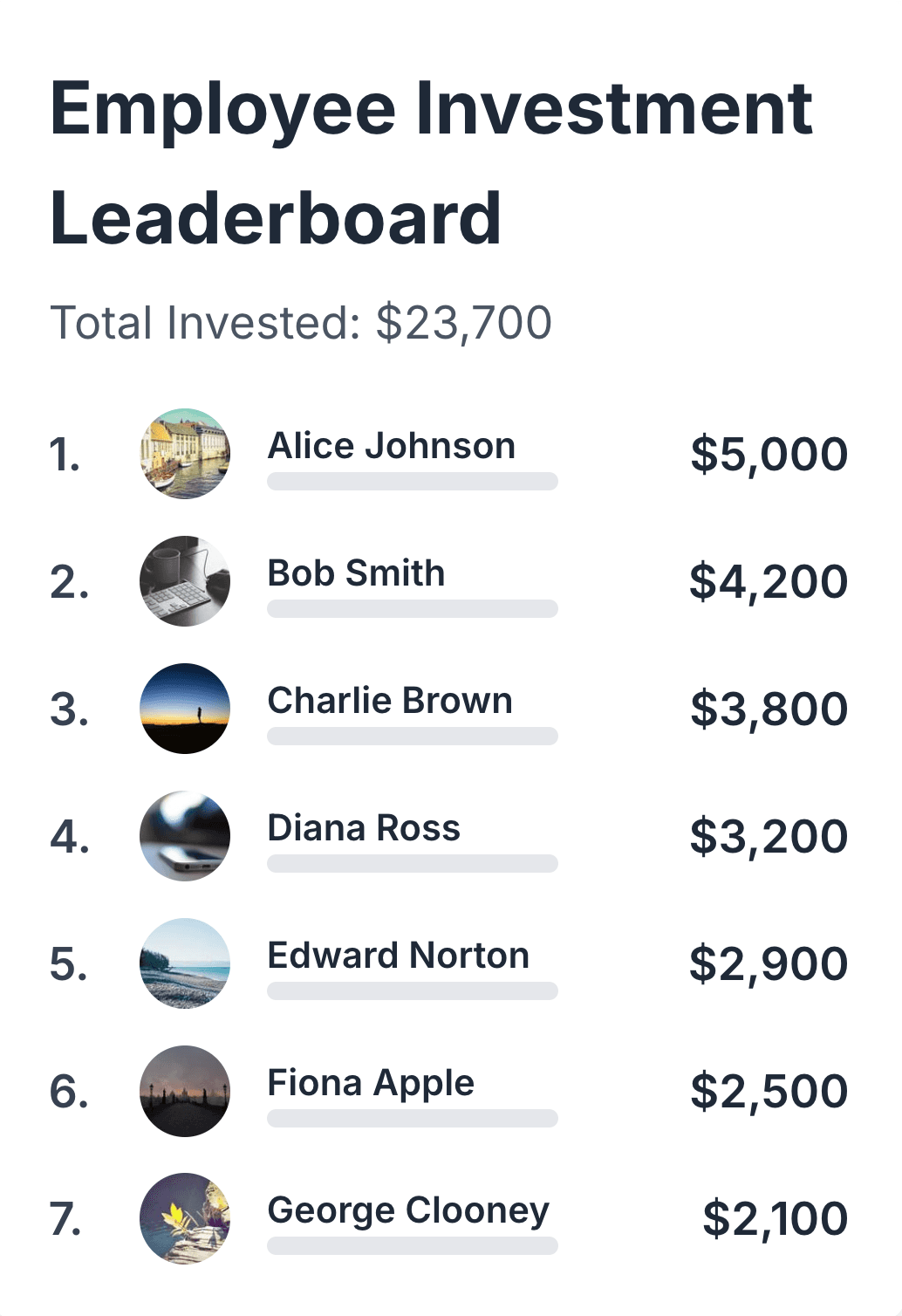
Task: Open Charlie Brown's entry
Action: [449, 709]
